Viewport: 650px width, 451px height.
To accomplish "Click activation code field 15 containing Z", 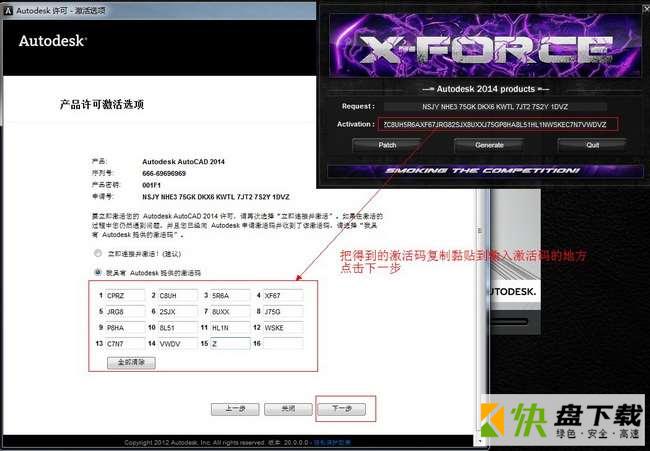I will (x=230, y=344).
